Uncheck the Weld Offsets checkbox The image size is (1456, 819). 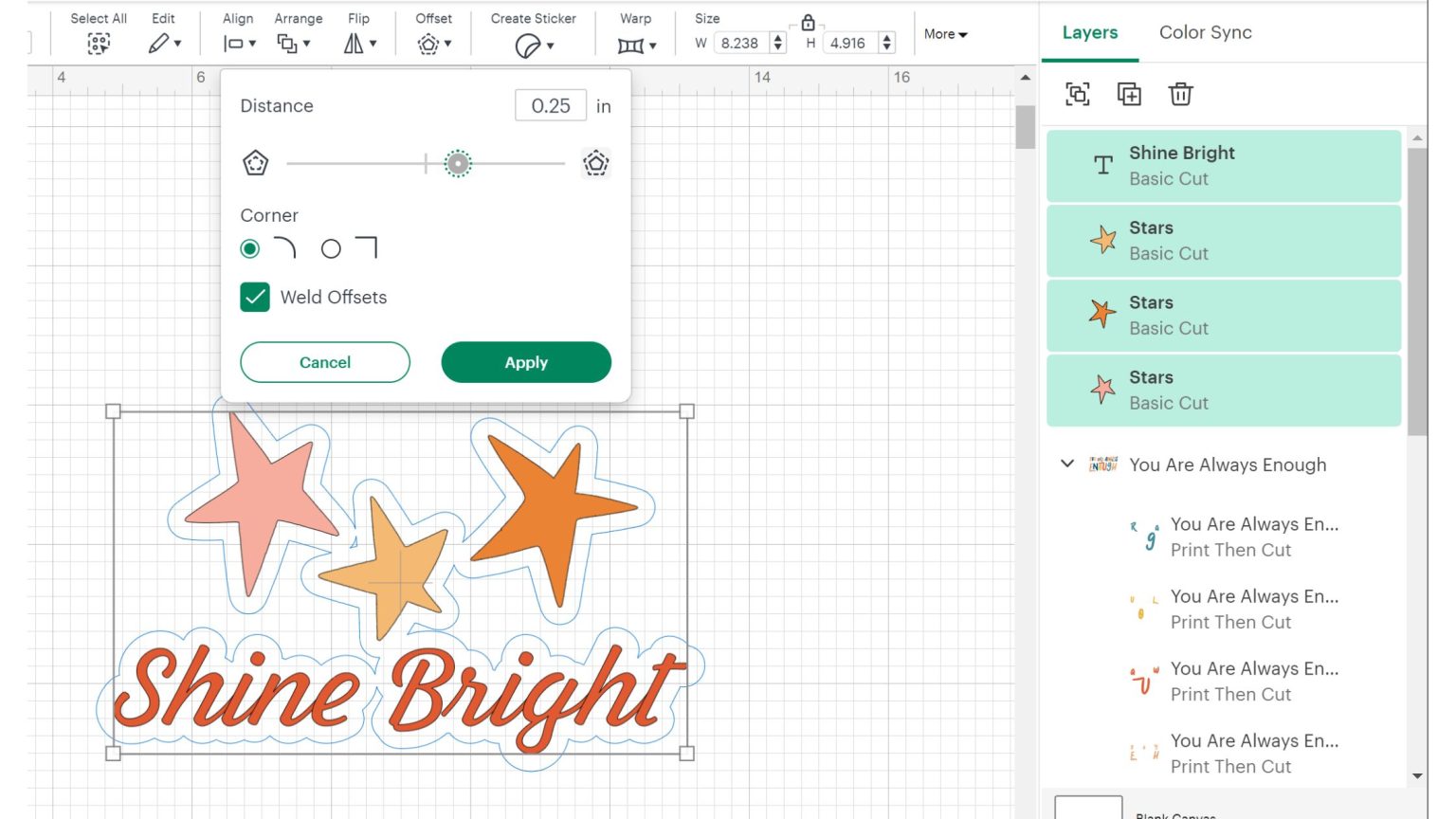254,297
